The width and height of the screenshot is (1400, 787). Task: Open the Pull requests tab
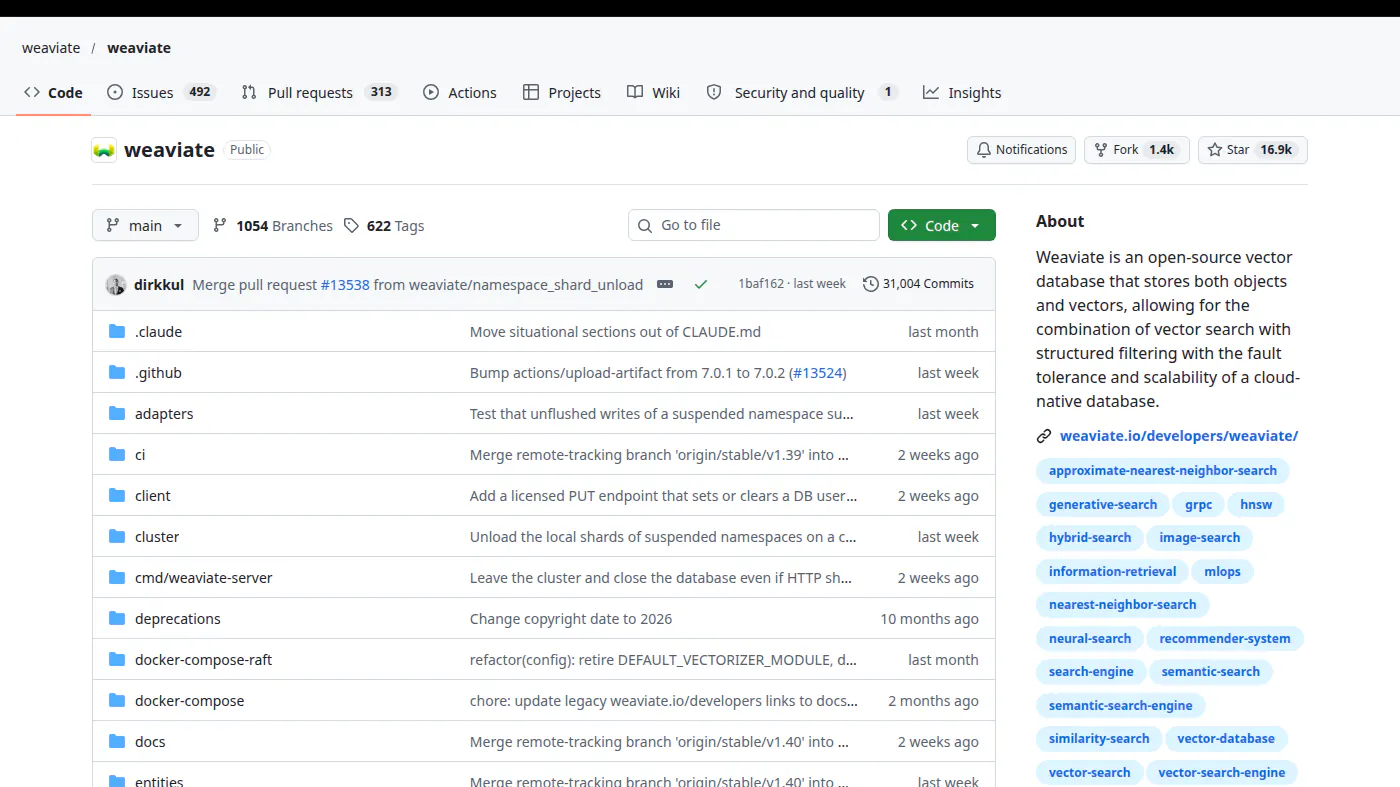point(319,93)
